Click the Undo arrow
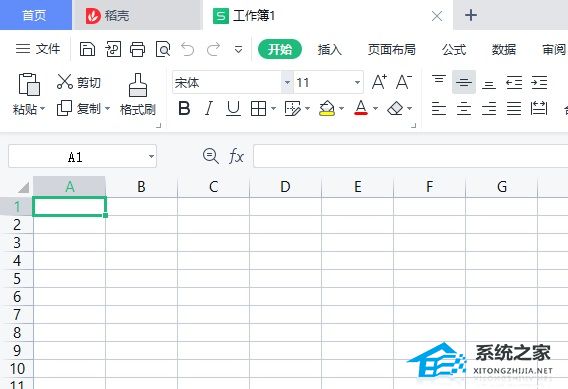The width and height of the screenshot is (568, 389). (188, 49)
